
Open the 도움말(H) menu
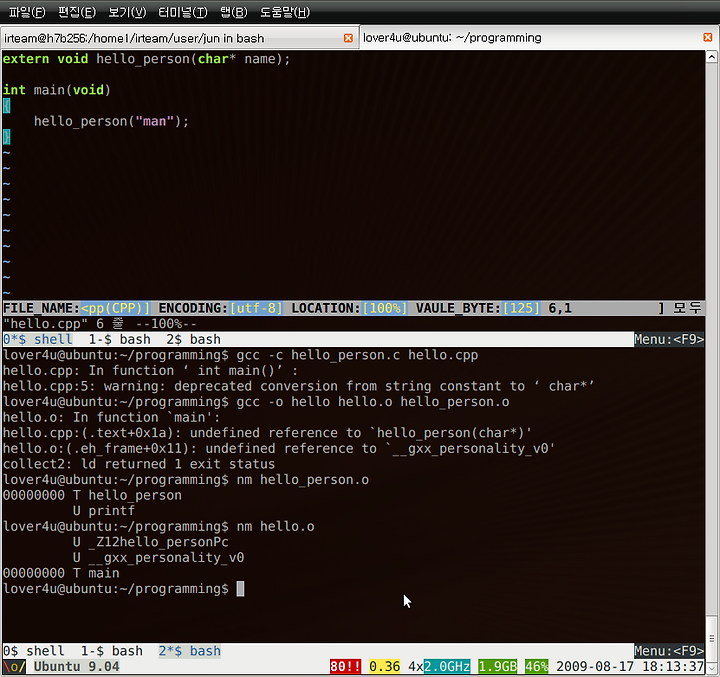pos(285,12)
